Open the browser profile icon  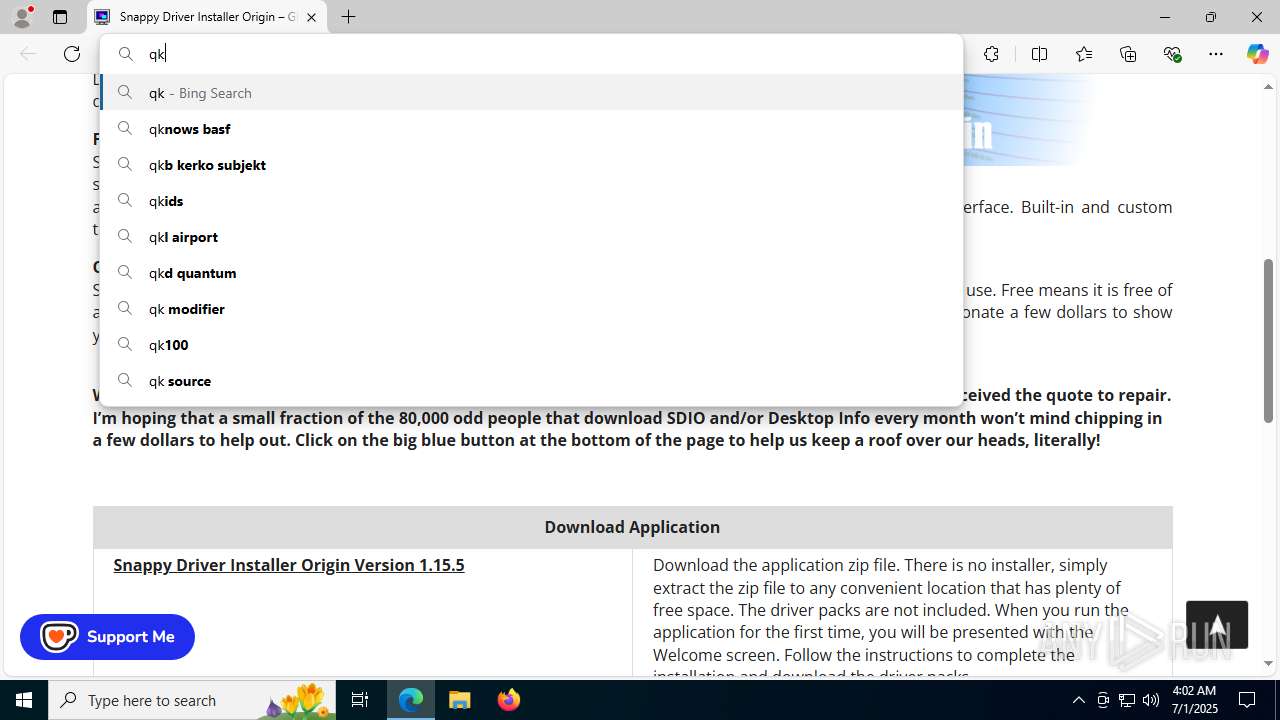click(x=22, y=17)
